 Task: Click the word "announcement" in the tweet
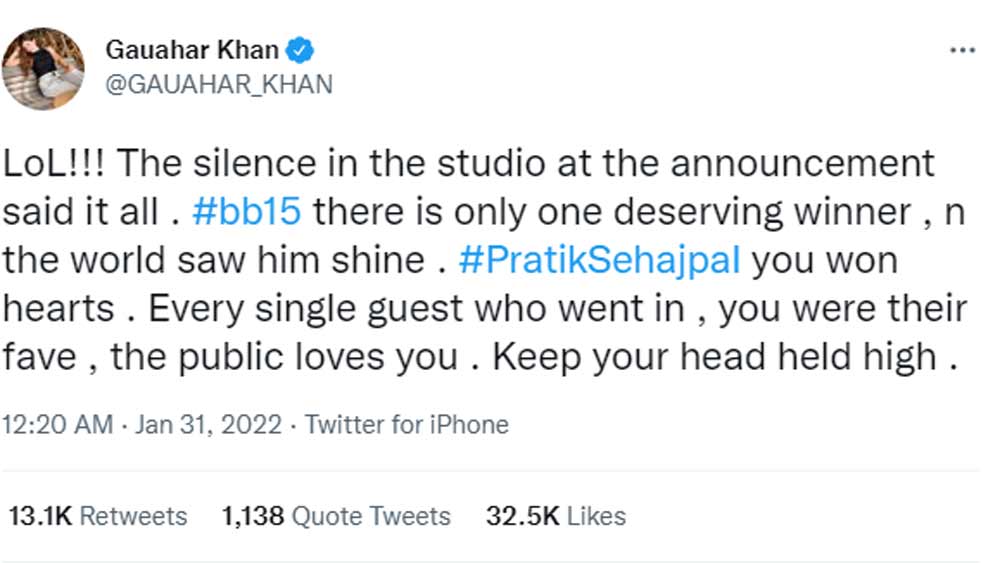point(803,162)
